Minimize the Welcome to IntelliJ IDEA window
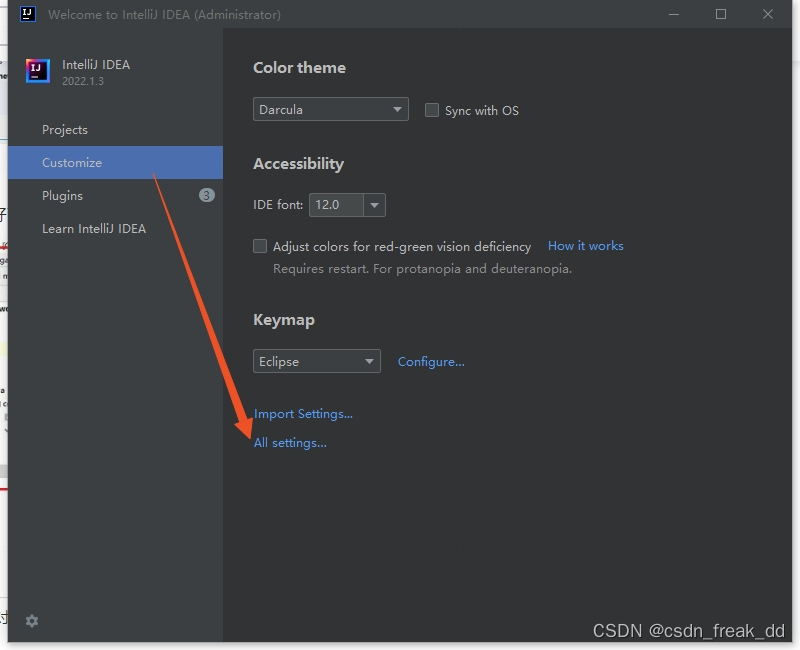This screenshot has height=650, width=800. pyautogui.click(x=674, y=14)
